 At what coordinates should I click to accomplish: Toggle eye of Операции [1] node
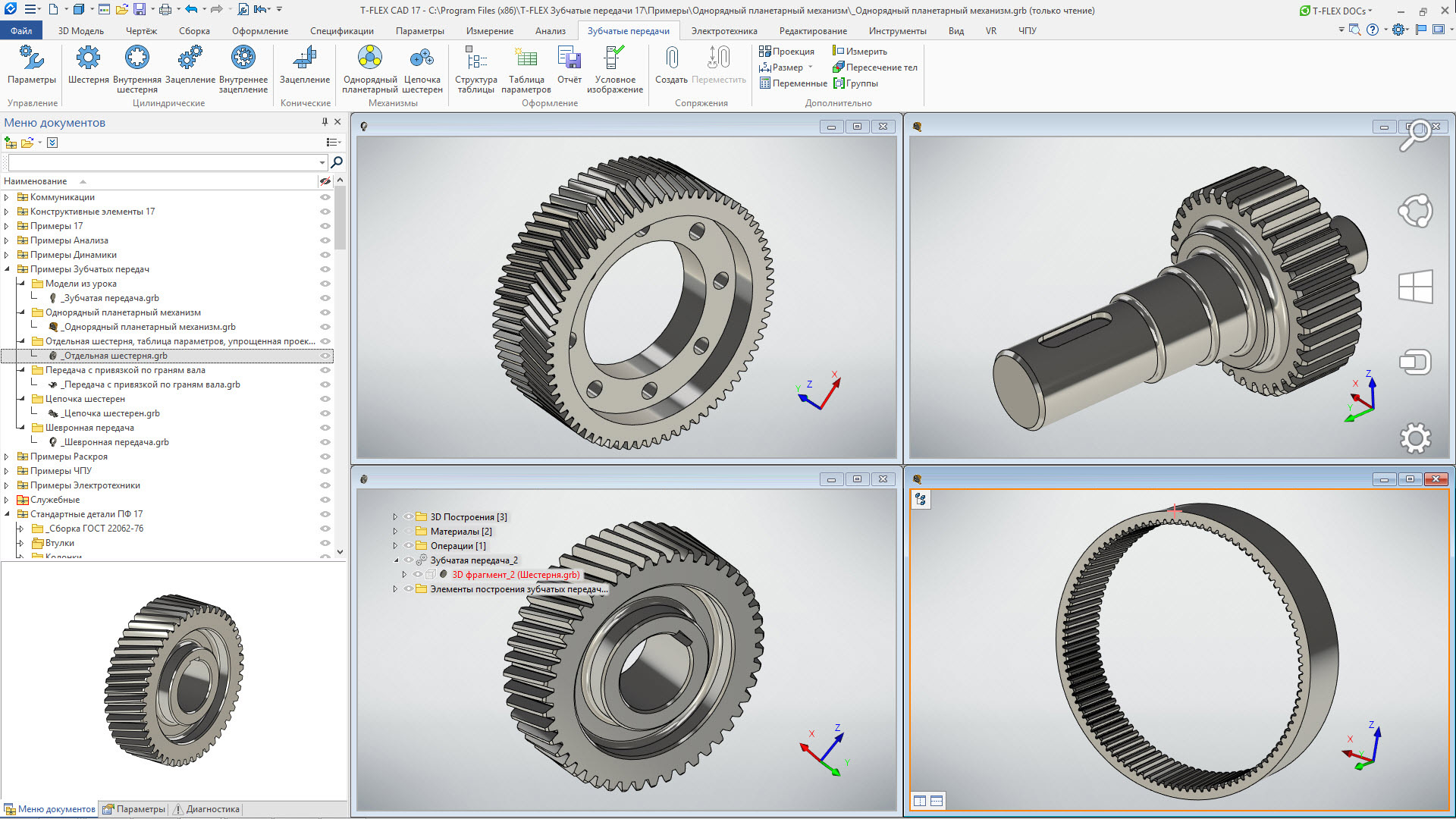pyautogui.click(x=408, y=546)
